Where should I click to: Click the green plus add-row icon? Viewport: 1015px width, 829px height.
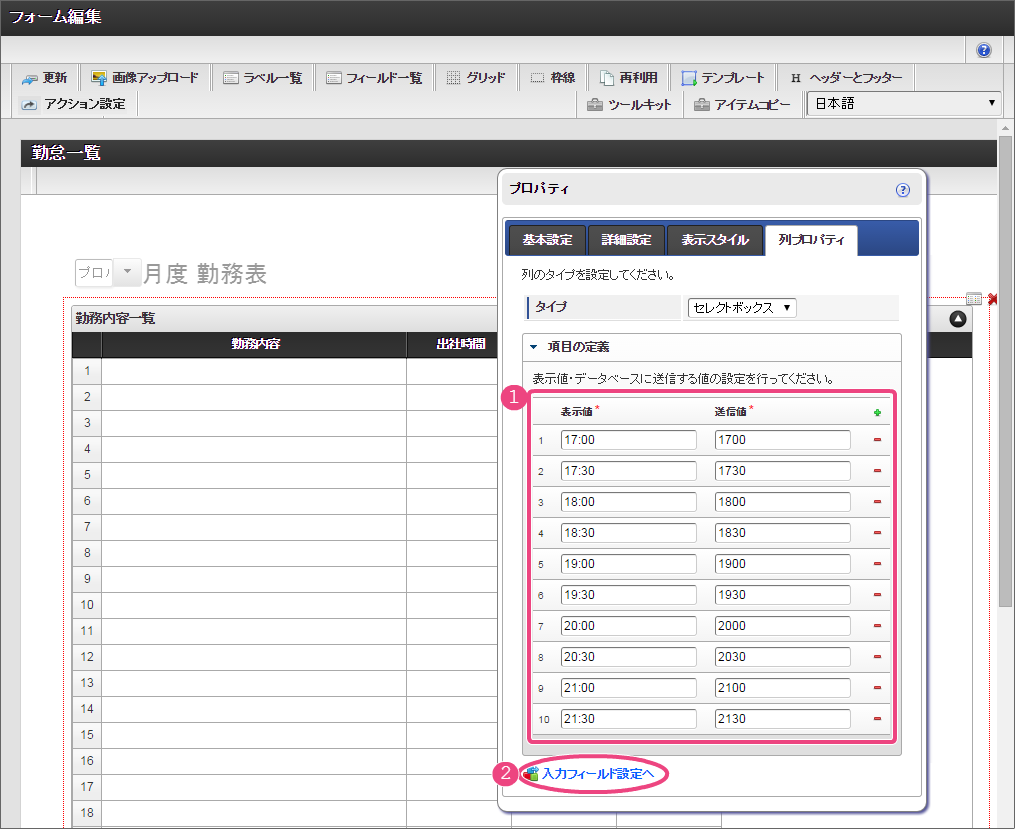[x=877, y=412]
